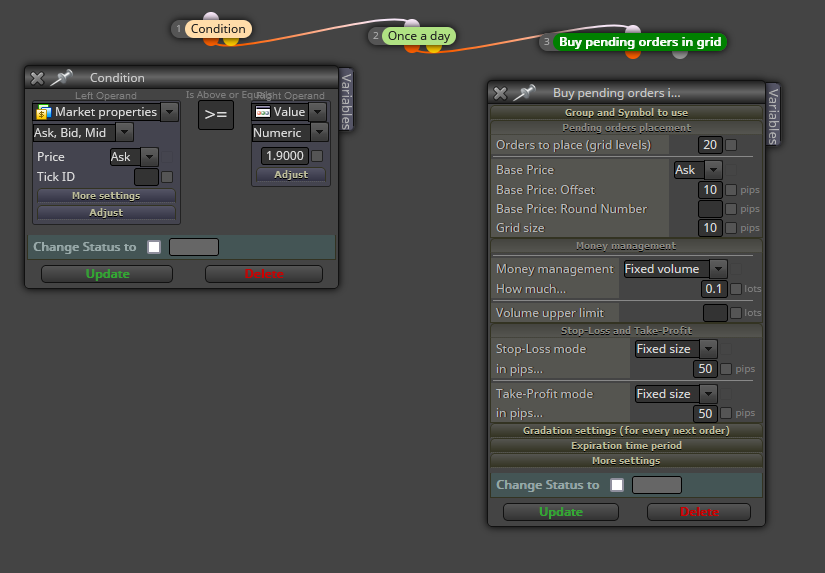Toggle checkbox for Stop-Loss pips
The height and width of the screenshot is (573, 825).
pos(726,369)
